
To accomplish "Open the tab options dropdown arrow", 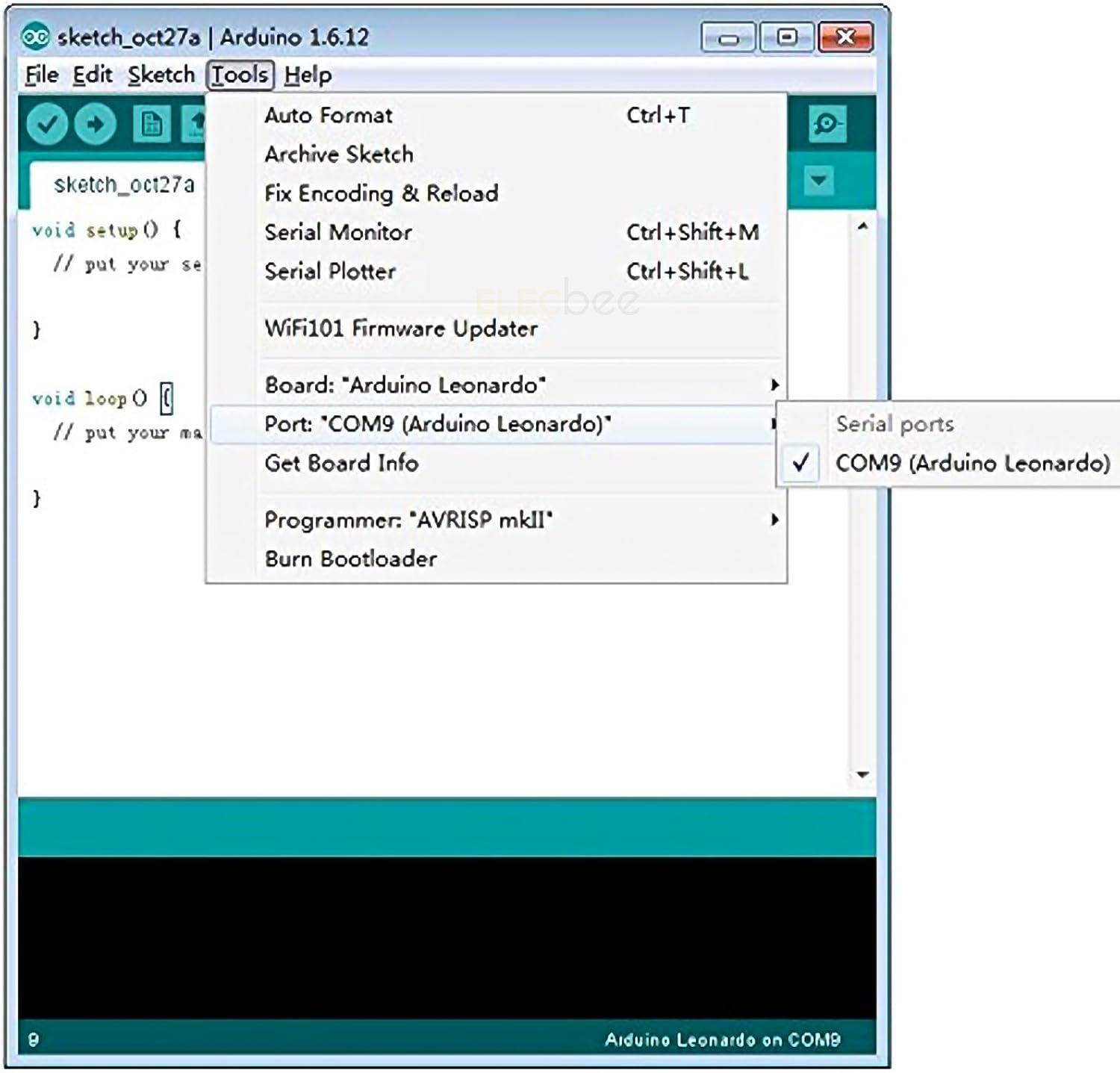I will (x=819, y=181).
